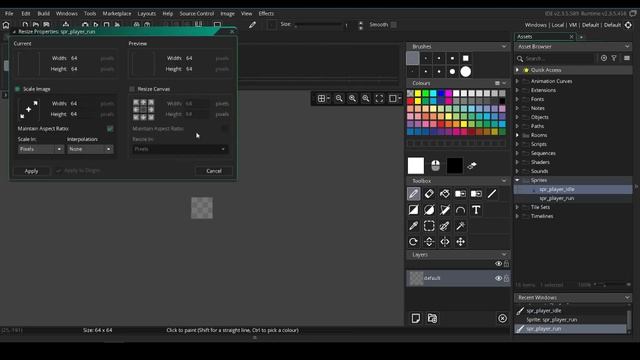Click the zoom out magnifier
This screenshot has height=360, width=640.
tap(339, 98)
